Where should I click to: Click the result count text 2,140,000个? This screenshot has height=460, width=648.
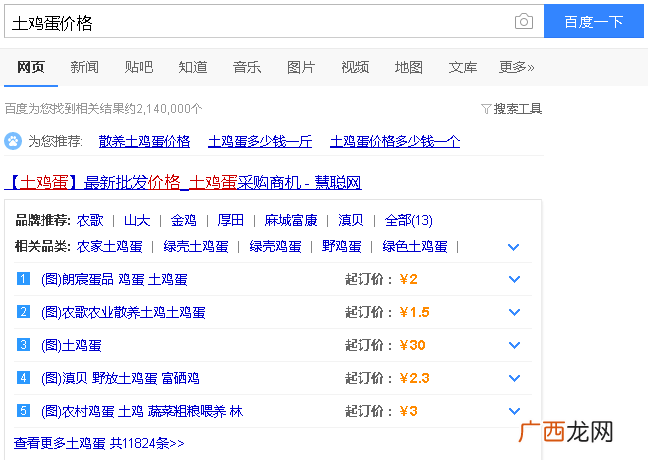tap(169, 109)
